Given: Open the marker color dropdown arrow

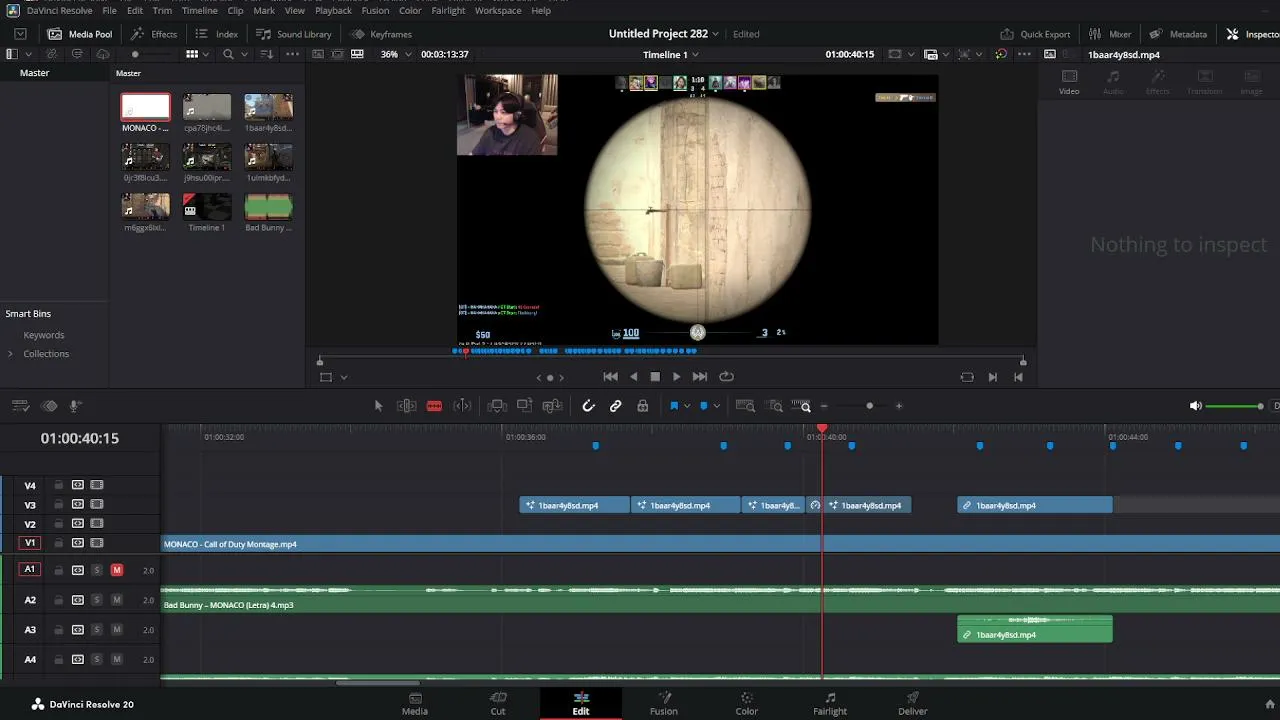Looking at the screenshot, I should (716, 406).
